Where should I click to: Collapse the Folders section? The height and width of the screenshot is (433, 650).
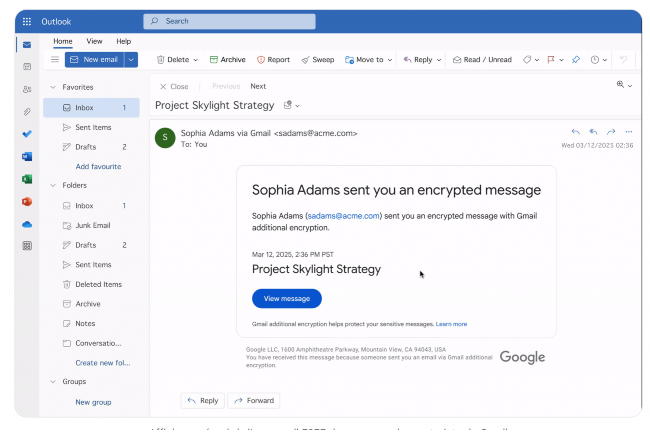tap(53, 185)
